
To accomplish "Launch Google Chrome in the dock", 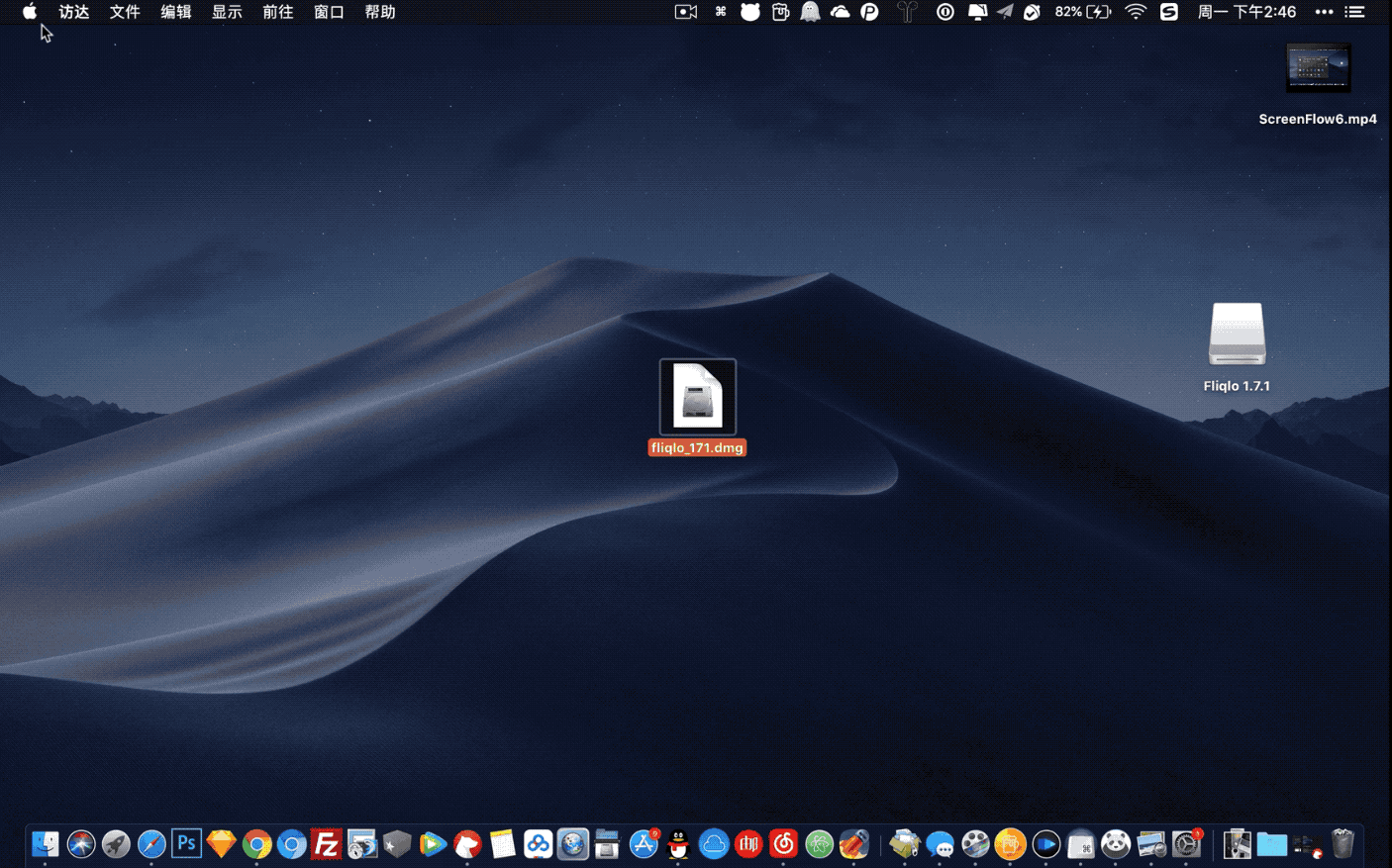I will (x=256, y=844).
